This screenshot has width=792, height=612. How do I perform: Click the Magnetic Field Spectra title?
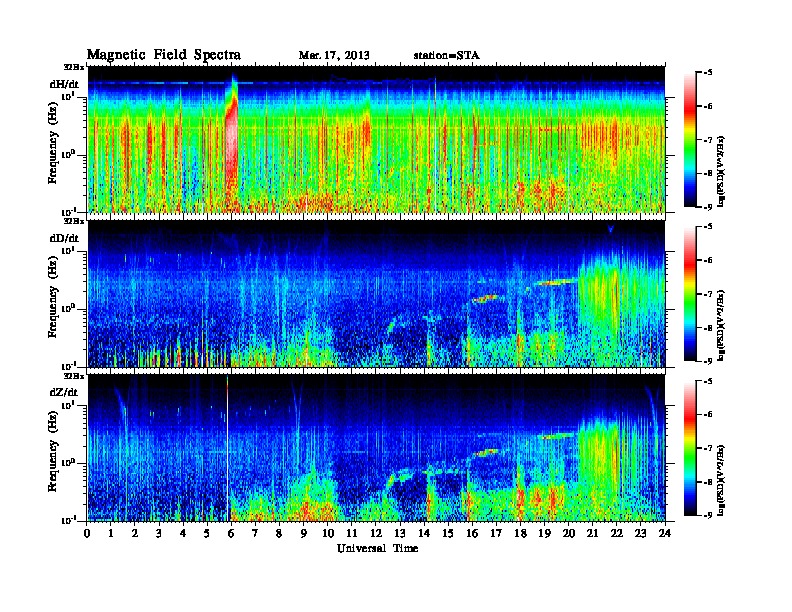click(x=164, y=55)
